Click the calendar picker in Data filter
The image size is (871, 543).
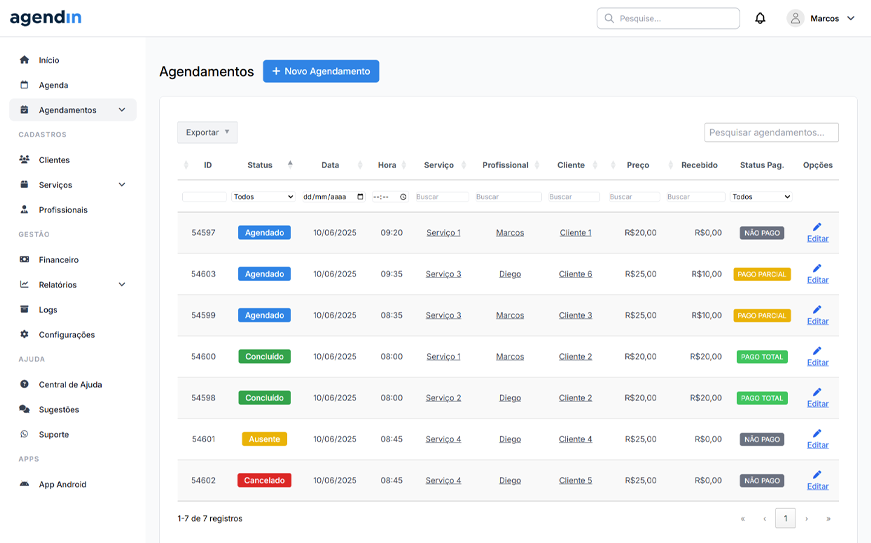pyautogui.click(x=360, y=197)
